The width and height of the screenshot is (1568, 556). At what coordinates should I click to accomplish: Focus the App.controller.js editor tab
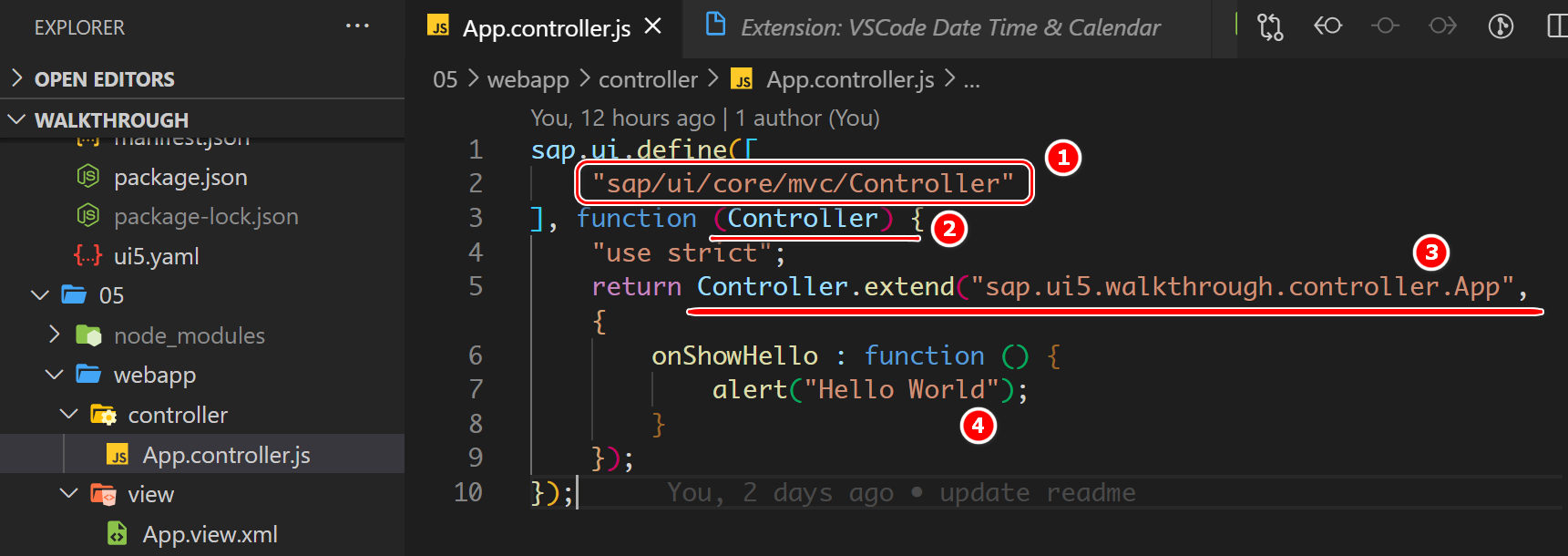pyautogui.click(x=543, y=27)
